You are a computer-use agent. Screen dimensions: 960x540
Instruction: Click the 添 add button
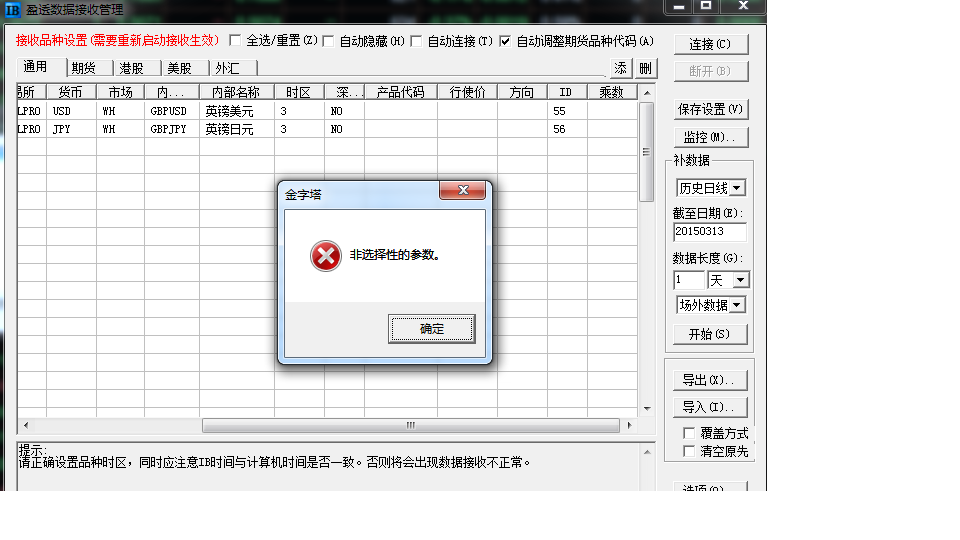pos(621,68)
